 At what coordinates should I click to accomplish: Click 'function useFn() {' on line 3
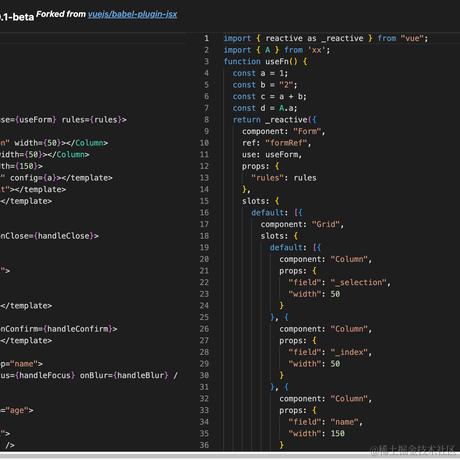point(265,62)
